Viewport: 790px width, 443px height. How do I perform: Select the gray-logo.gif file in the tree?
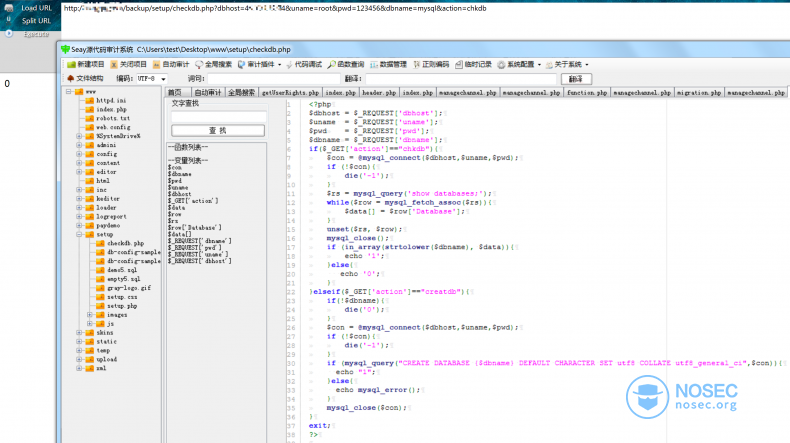[x=129, y=288]
